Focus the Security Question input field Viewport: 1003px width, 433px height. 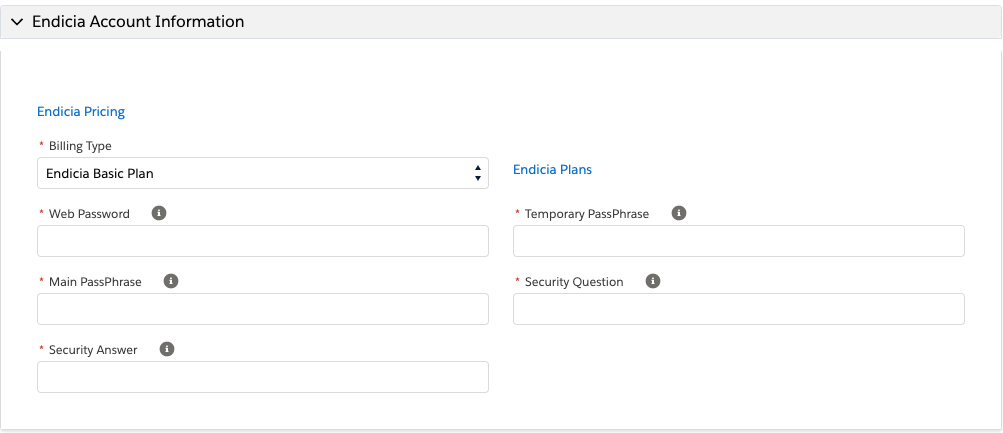coord(739,309)
